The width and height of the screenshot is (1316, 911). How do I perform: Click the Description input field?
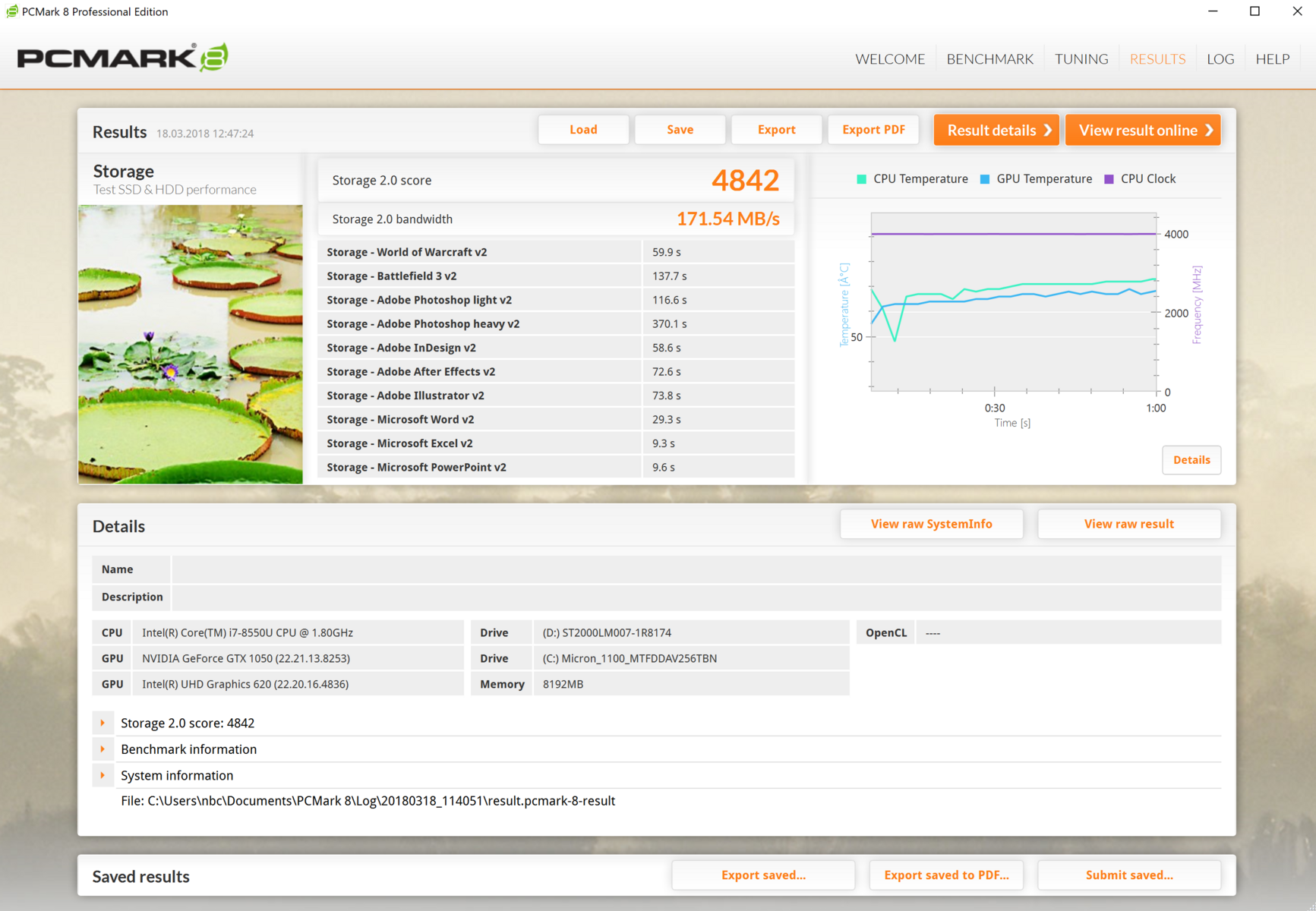(696, 597)
